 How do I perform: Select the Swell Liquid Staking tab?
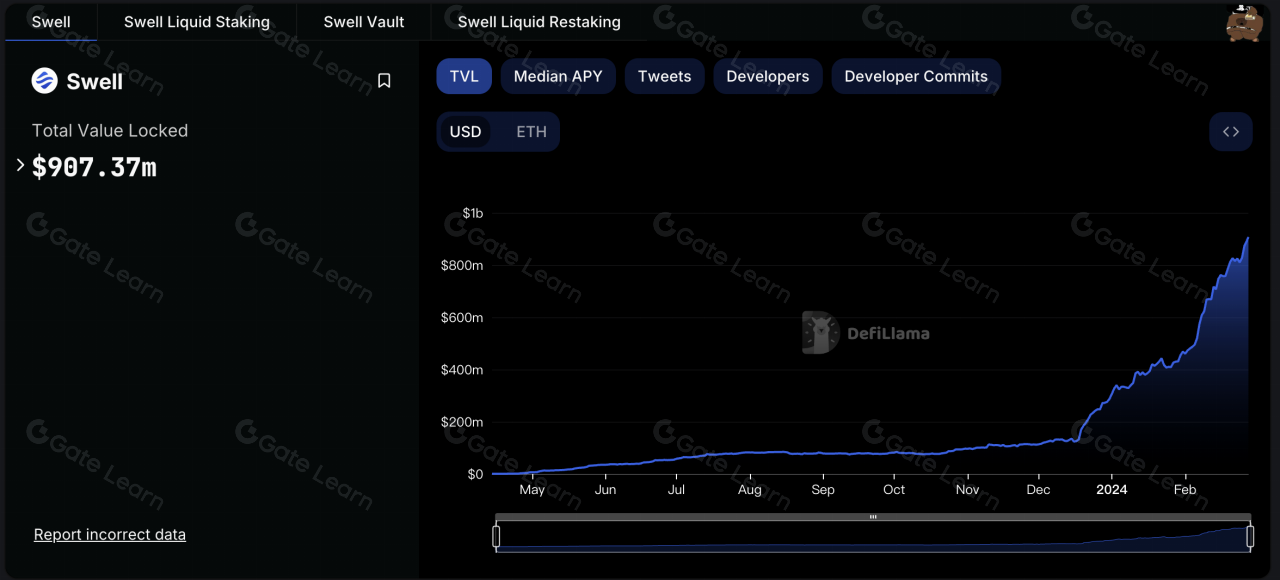[x=196, y=21]
